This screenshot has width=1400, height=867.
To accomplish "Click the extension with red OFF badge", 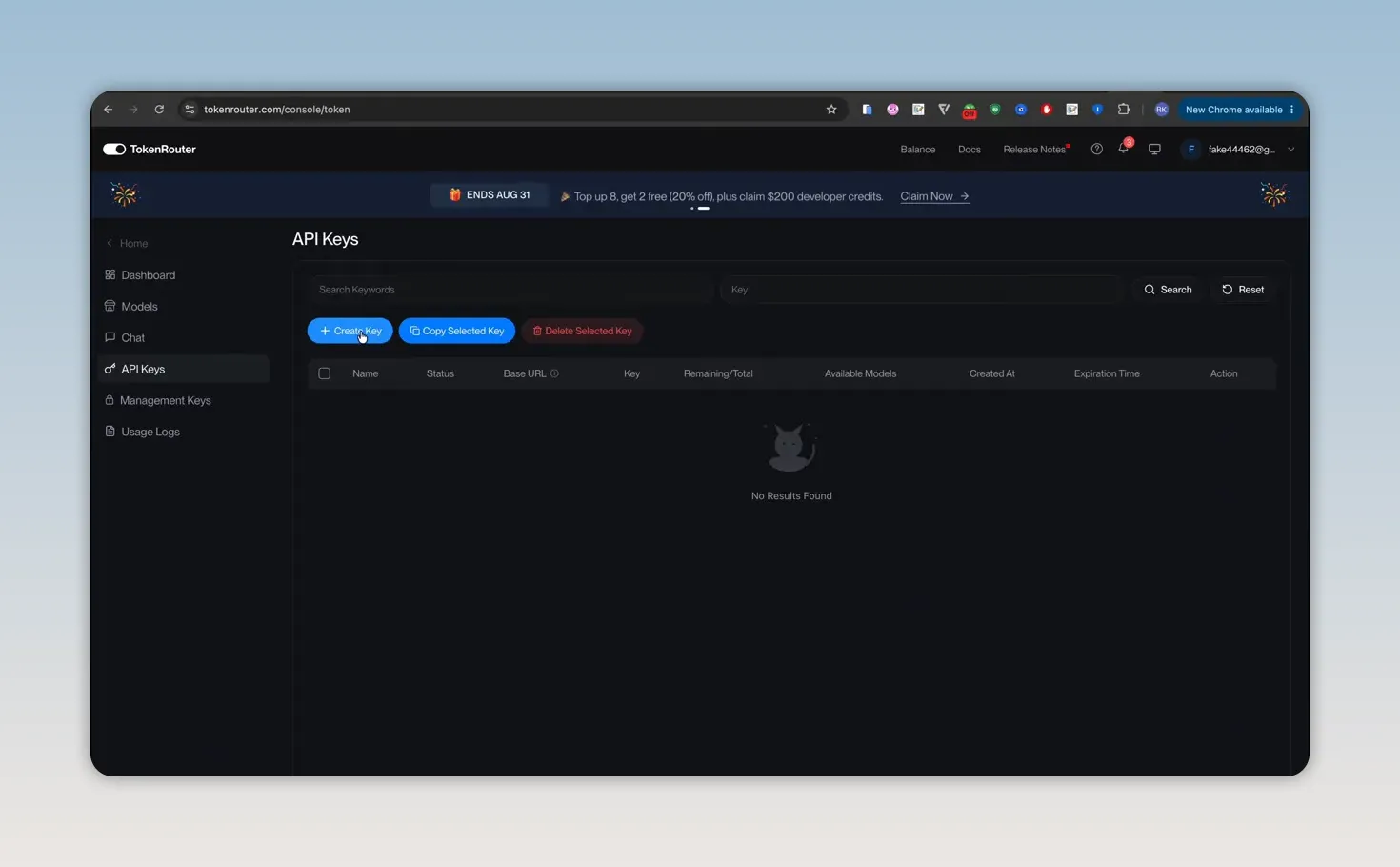I will tap(970, 111).
